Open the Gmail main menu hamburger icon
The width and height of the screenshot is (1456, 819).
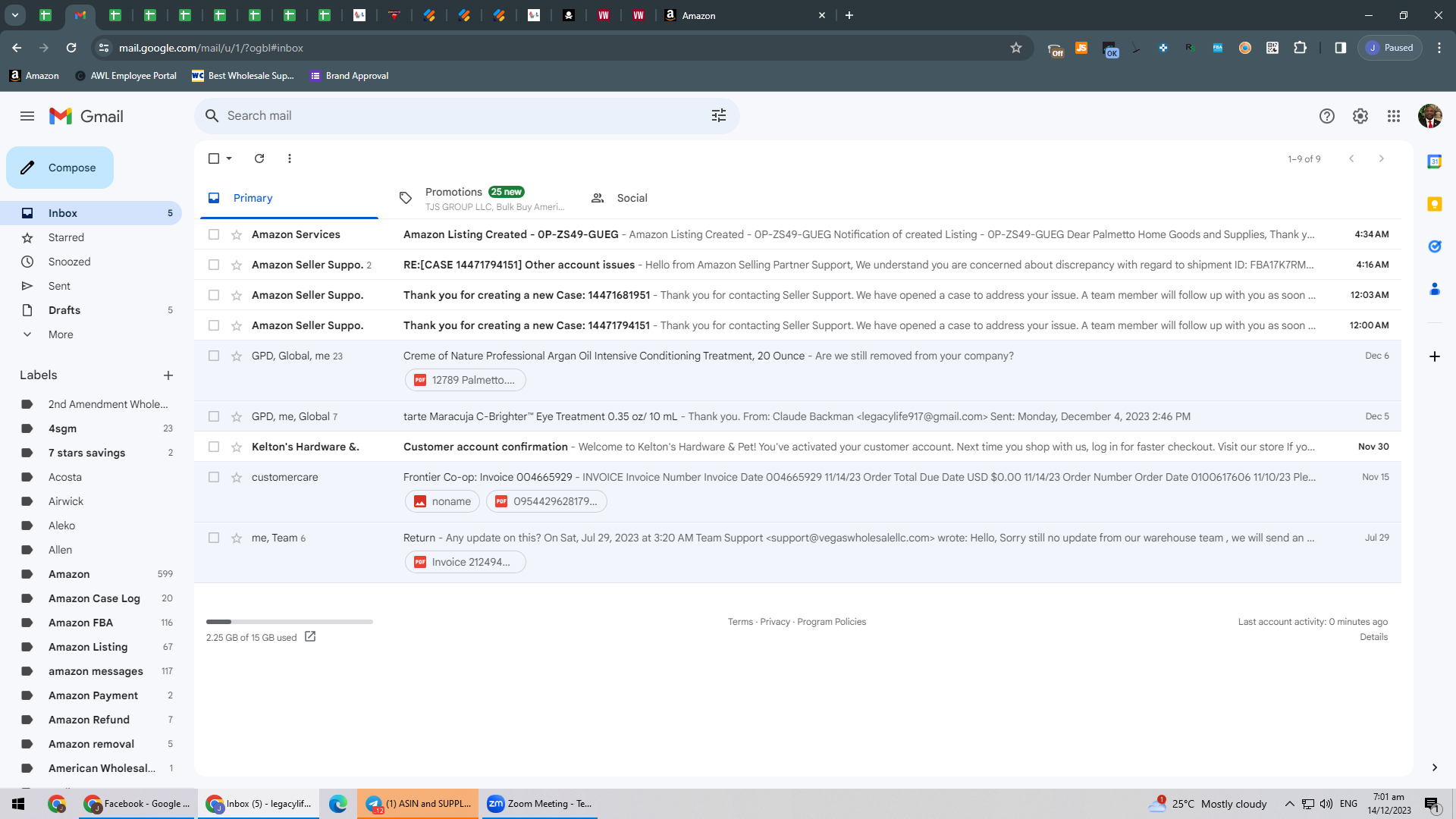tap(27, 116)
